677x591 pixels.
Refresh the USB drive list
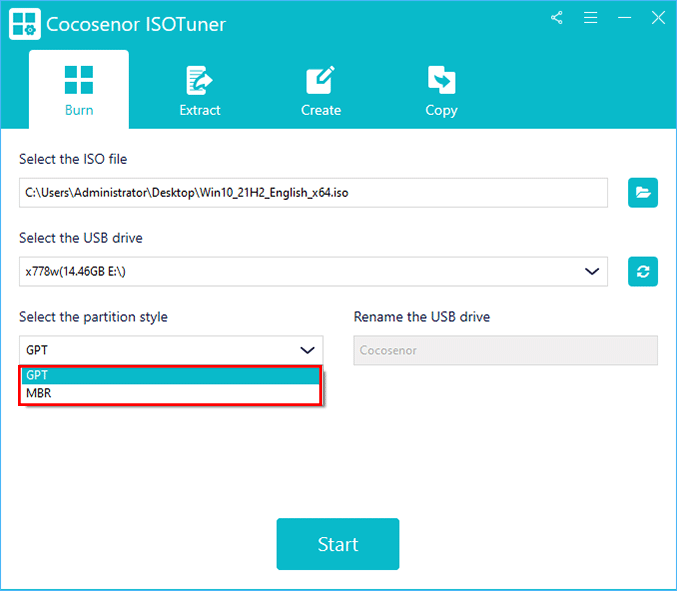tap(642, 272)
